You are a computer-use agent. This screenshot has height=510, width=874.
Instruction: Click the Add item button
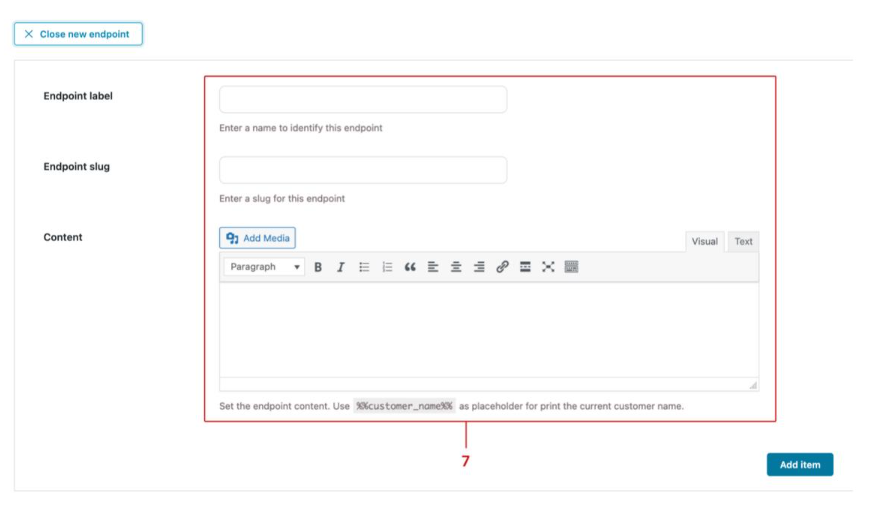(x=800, y=464)
